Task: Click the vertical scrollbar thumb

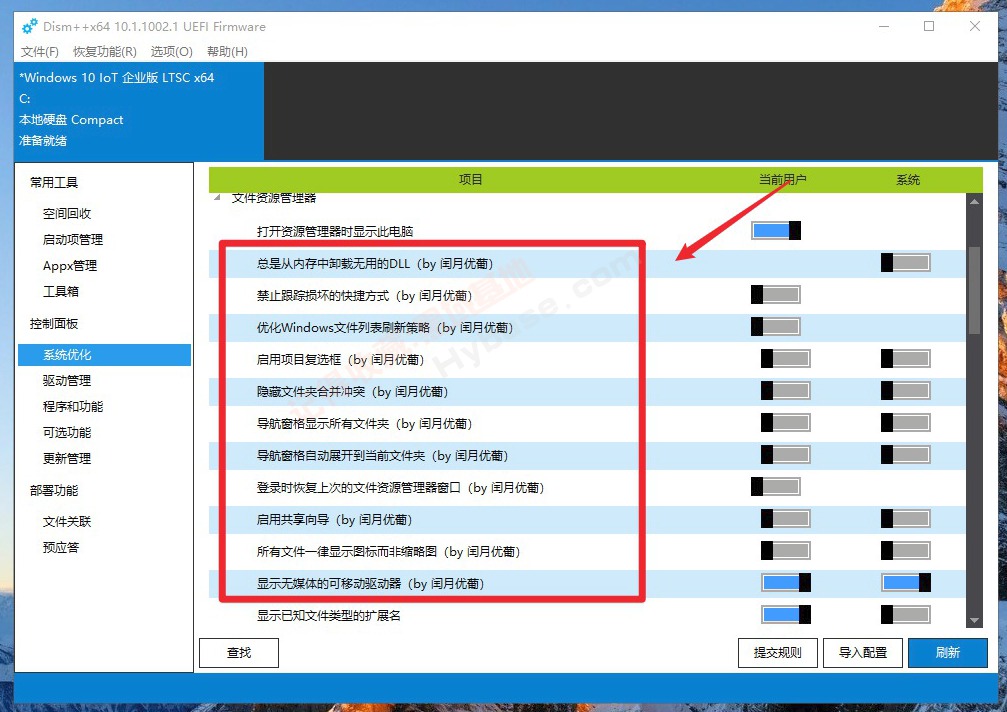Action: [974, 290]
